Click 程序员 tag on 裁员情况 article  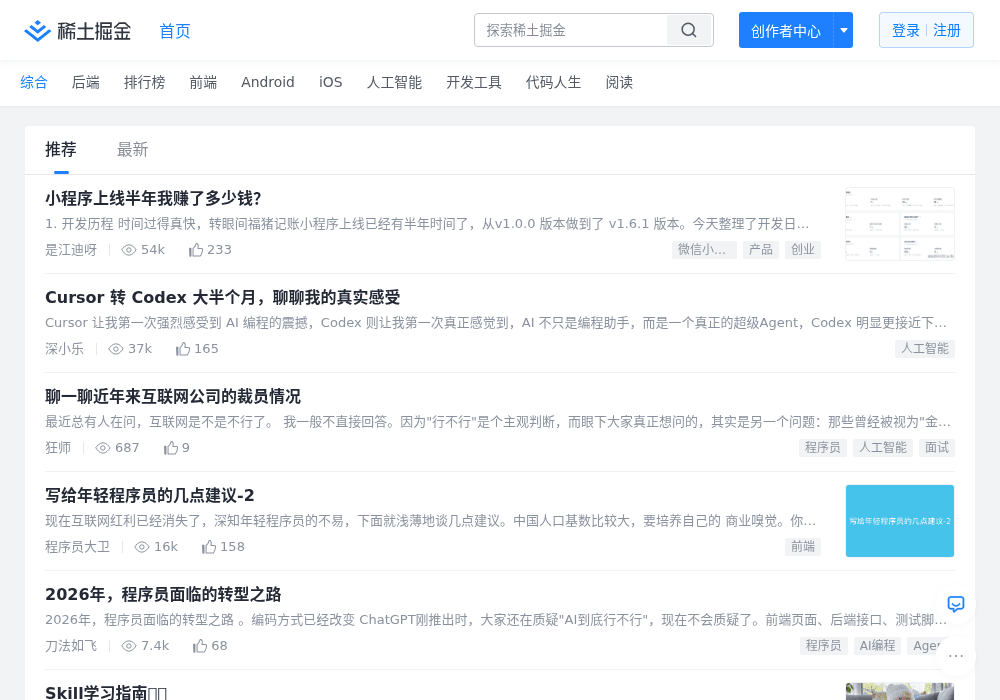(x=823, y=448)
